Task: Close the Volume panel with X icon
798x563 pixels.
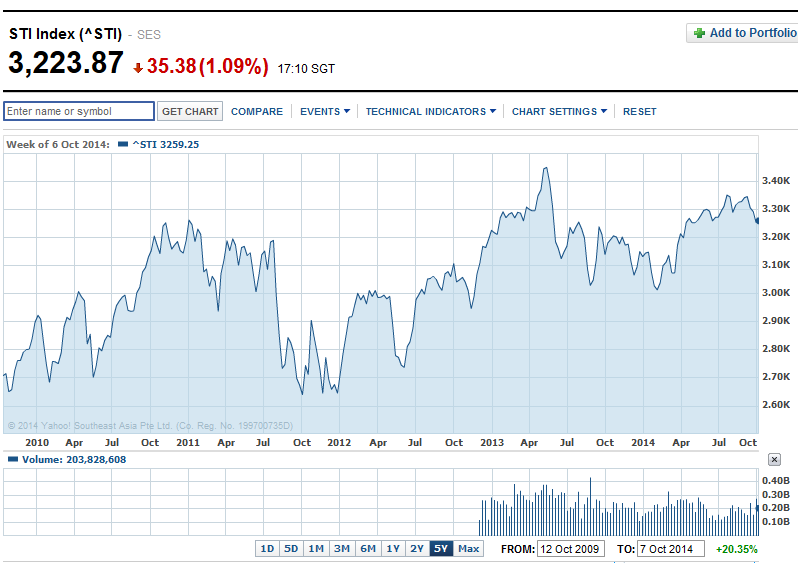Action: (x=774, y=459)
